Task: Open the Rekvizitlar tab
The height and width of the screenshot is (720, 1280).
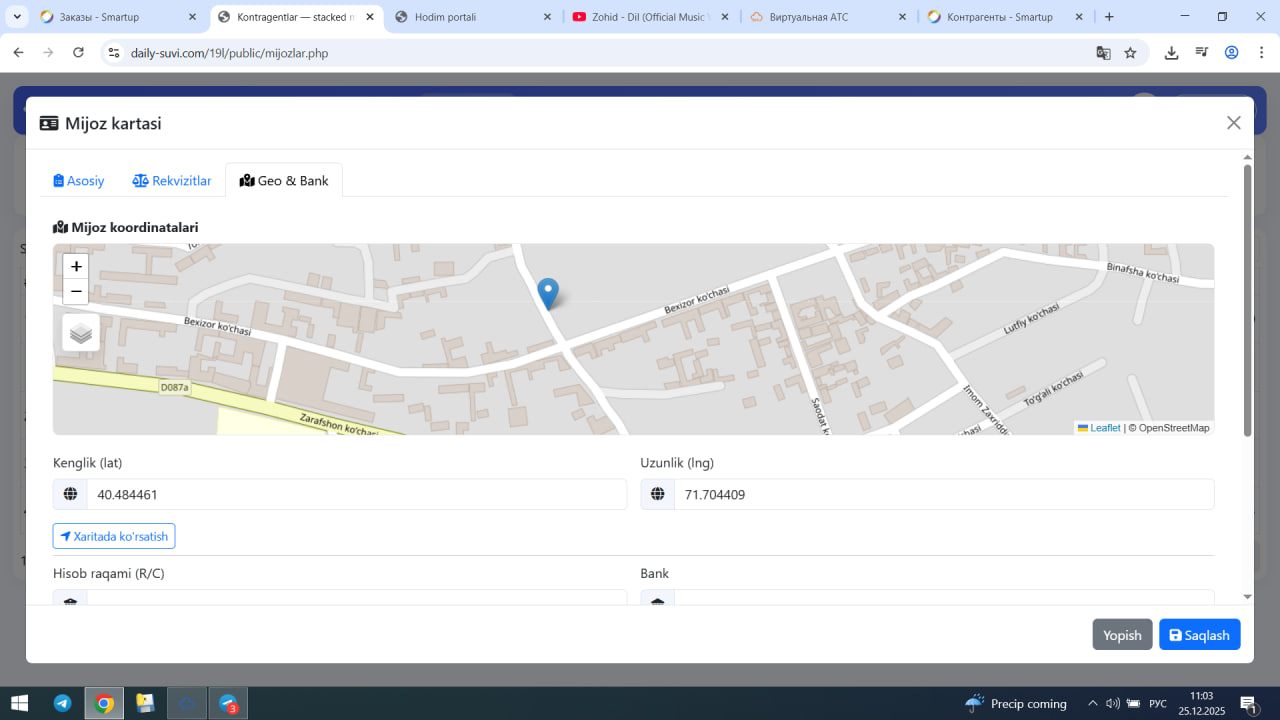Action: [x=172, y=181]
